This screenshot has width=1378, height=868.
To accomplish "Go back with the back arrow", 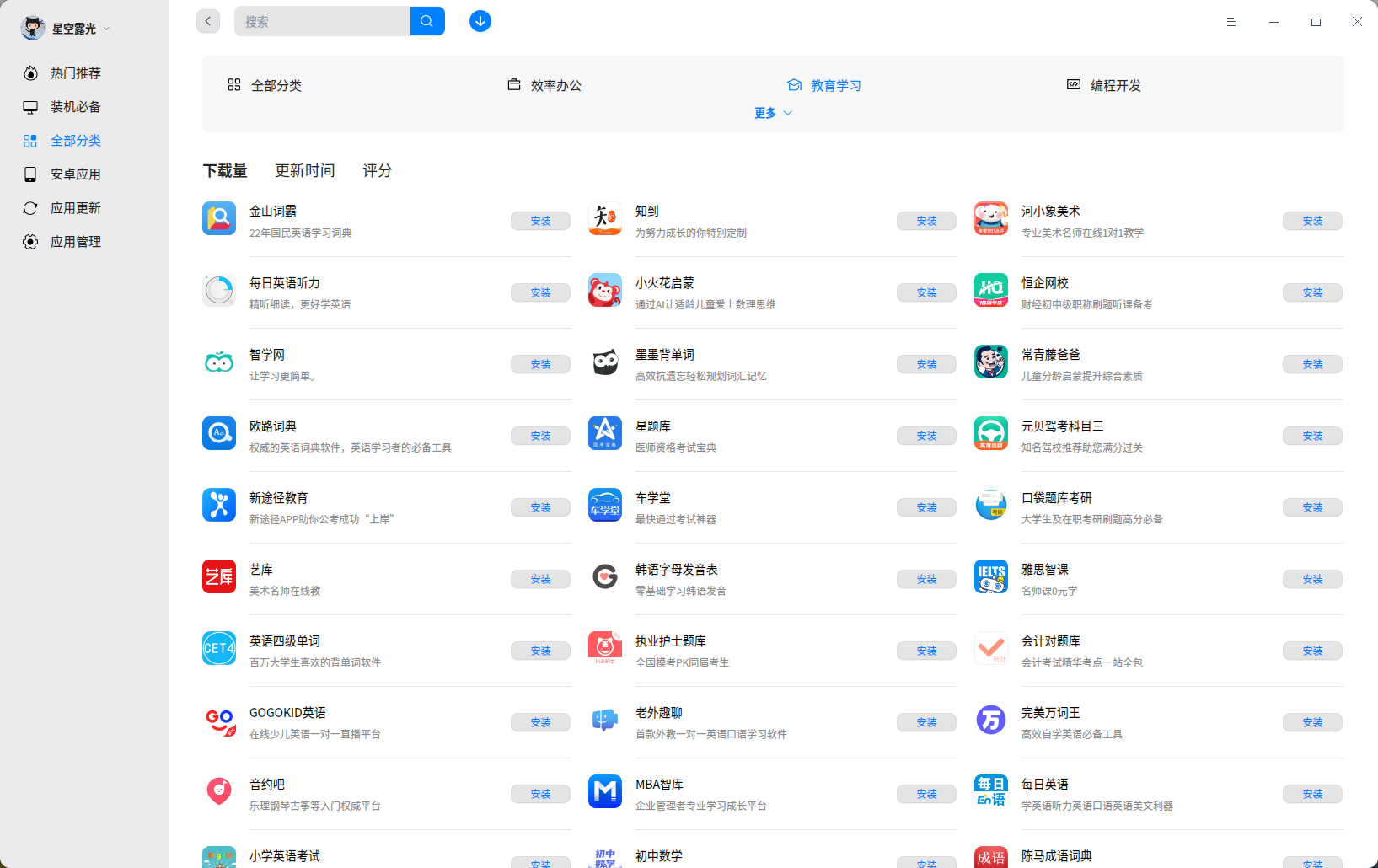I will (208, 21).
